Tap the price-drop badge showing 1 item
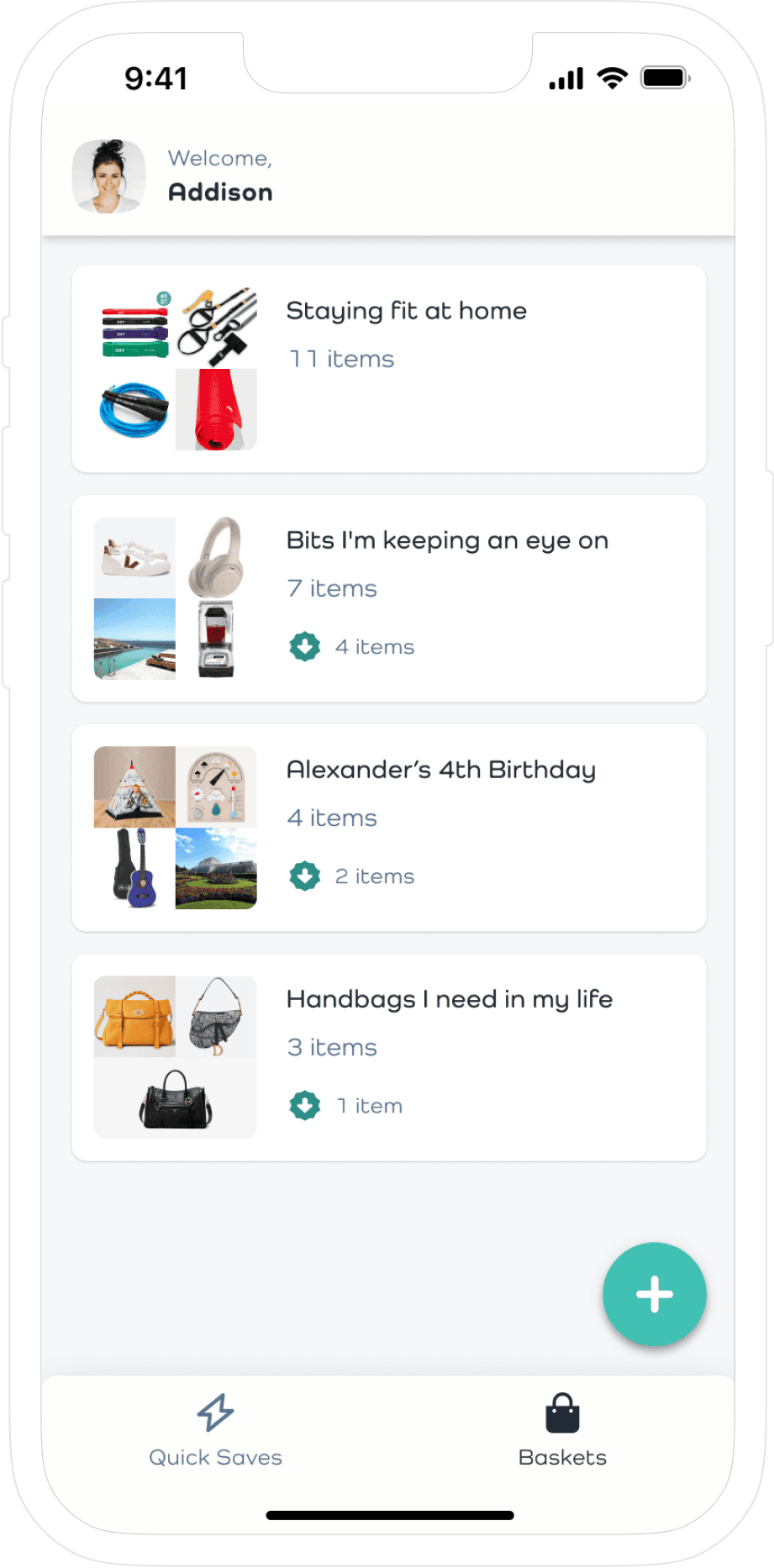 [x=304, y=1105]
